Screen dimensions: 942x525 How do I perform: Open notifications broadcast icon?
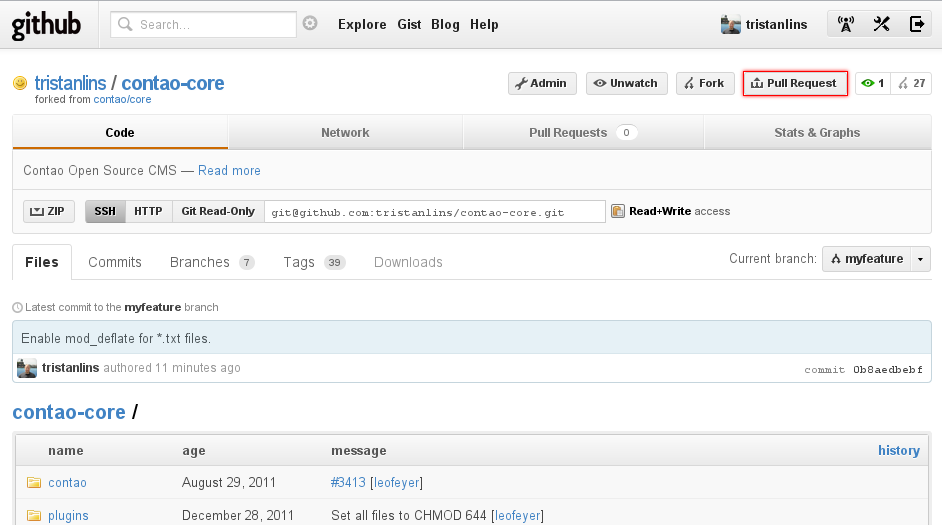pos(846,25)
